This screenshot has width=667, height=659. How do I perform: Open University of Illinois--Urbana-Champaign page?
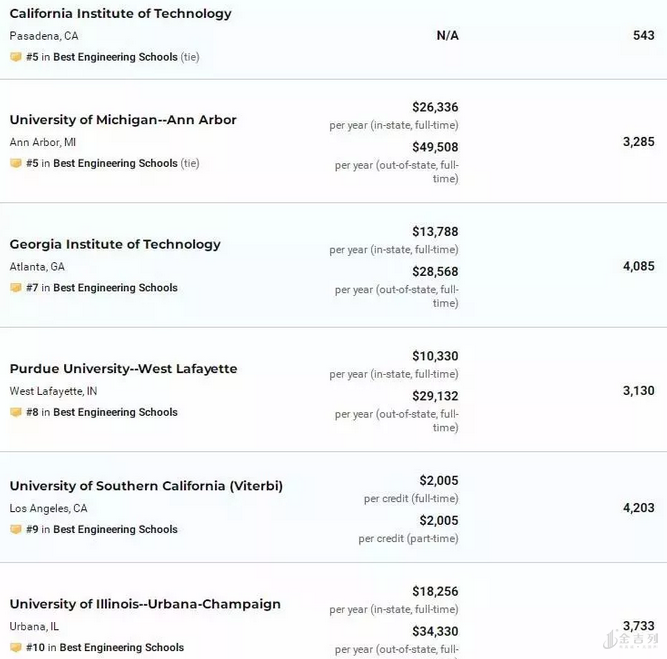pyautogui.click(x=145, y=604)
